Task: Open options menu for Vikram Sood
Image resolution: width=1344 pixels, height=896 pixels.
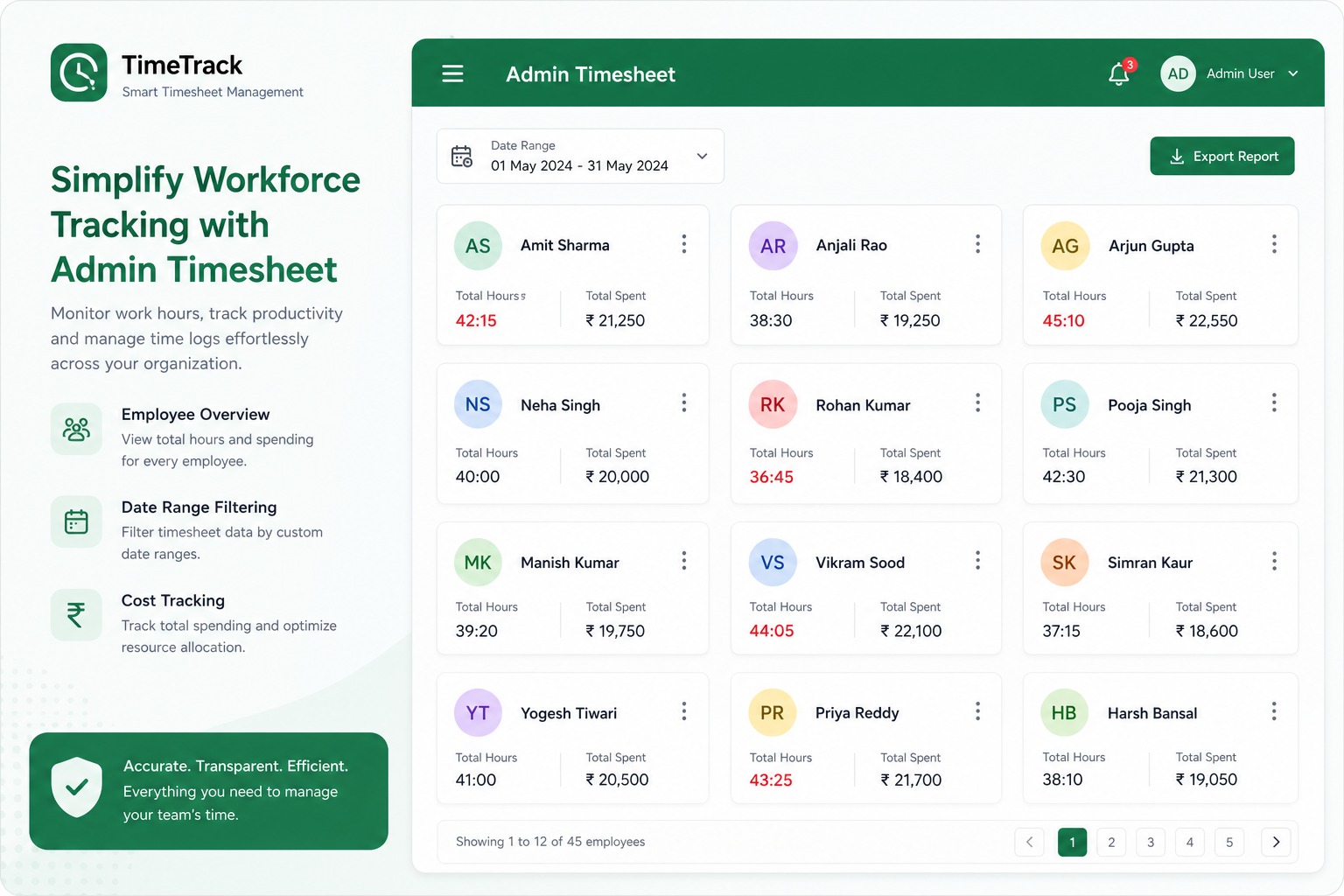Action: [x=977, y=561]
